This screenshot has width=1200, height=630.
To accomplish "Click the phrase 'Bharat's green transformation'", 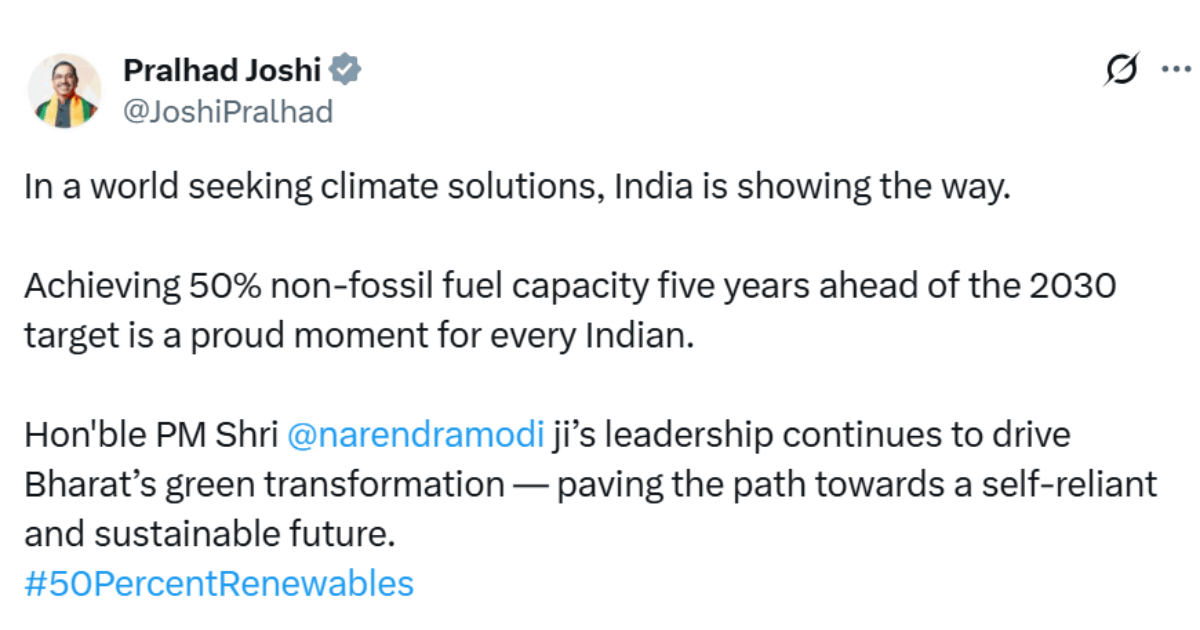I will (x=264, y=485).
